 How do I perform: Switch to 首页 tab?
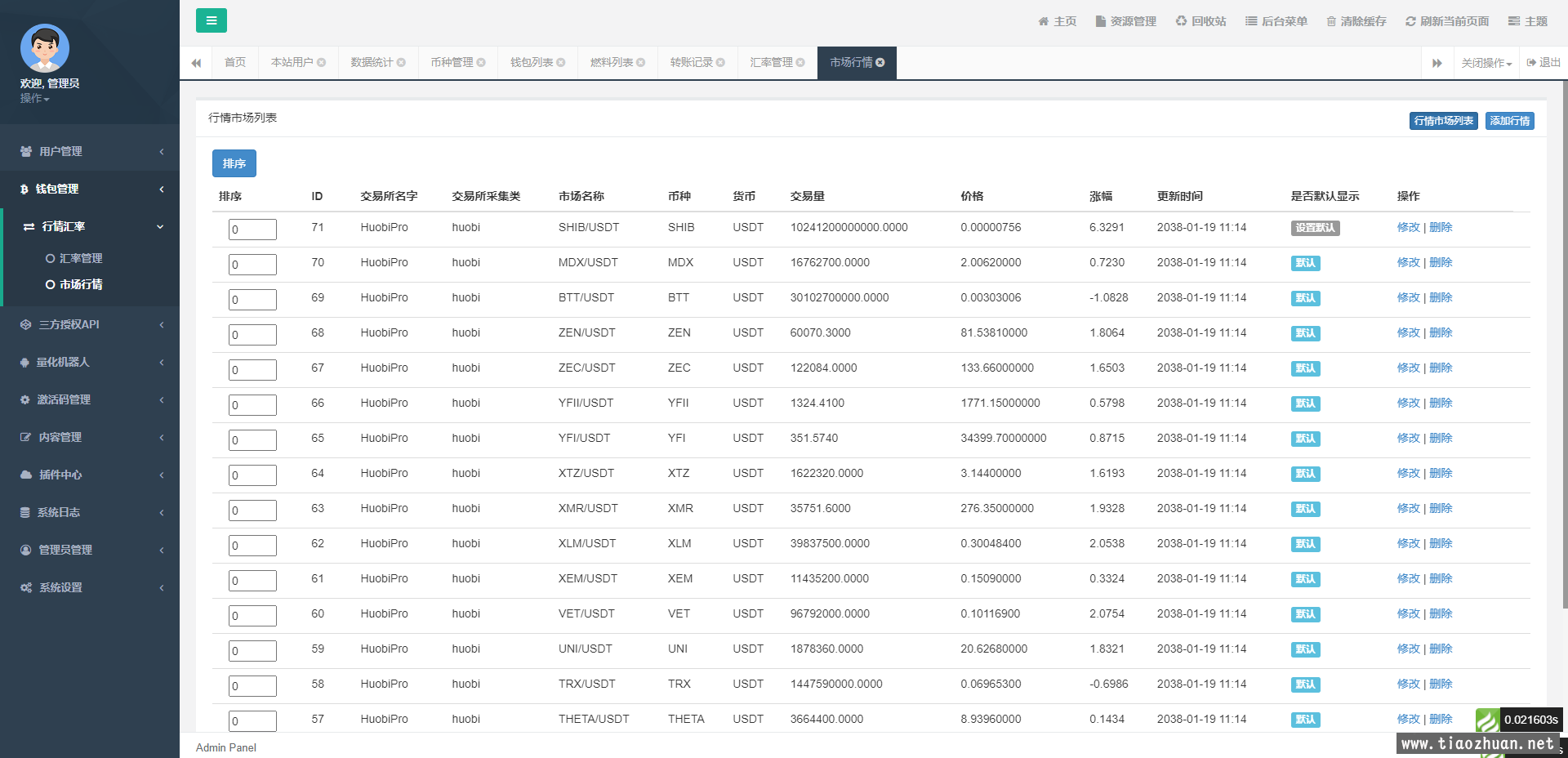[x=235, y=62]
